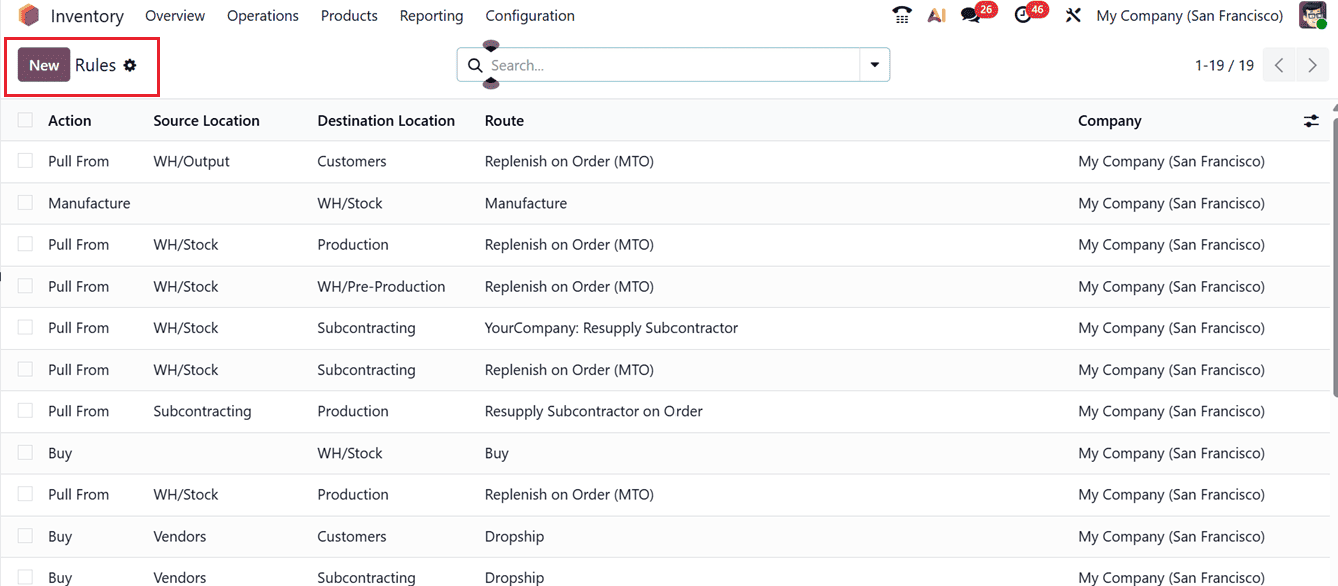Open the messages conversations icon

pos(968,16)
